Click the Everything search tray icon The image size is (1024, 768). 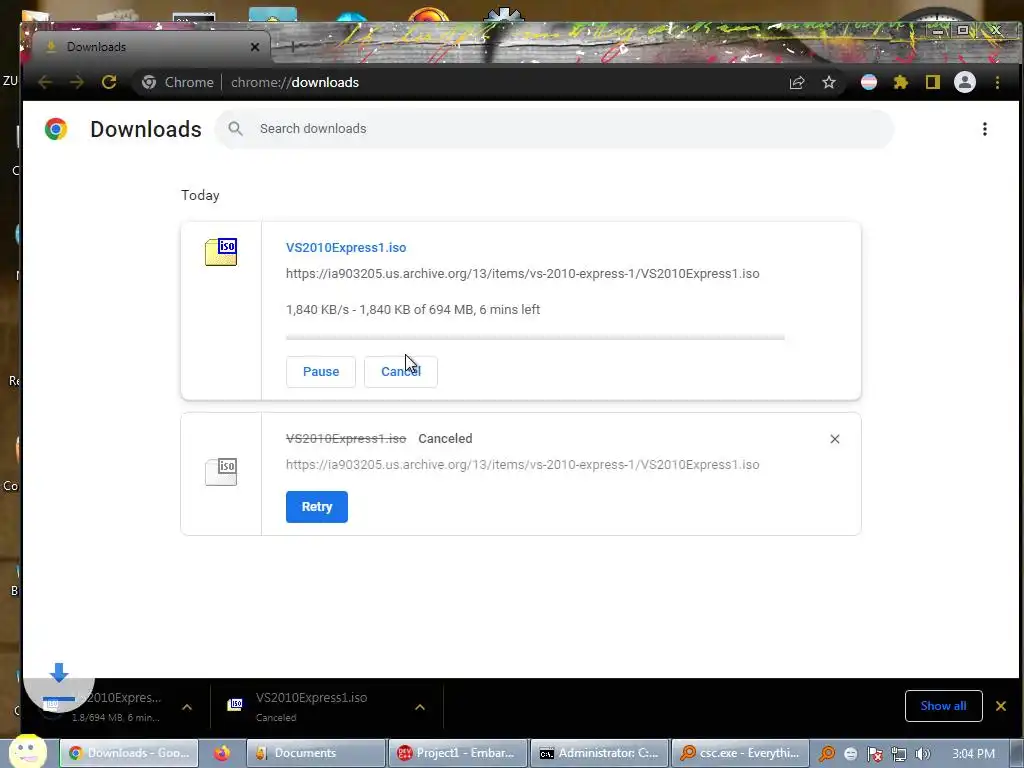pos(827,754)
